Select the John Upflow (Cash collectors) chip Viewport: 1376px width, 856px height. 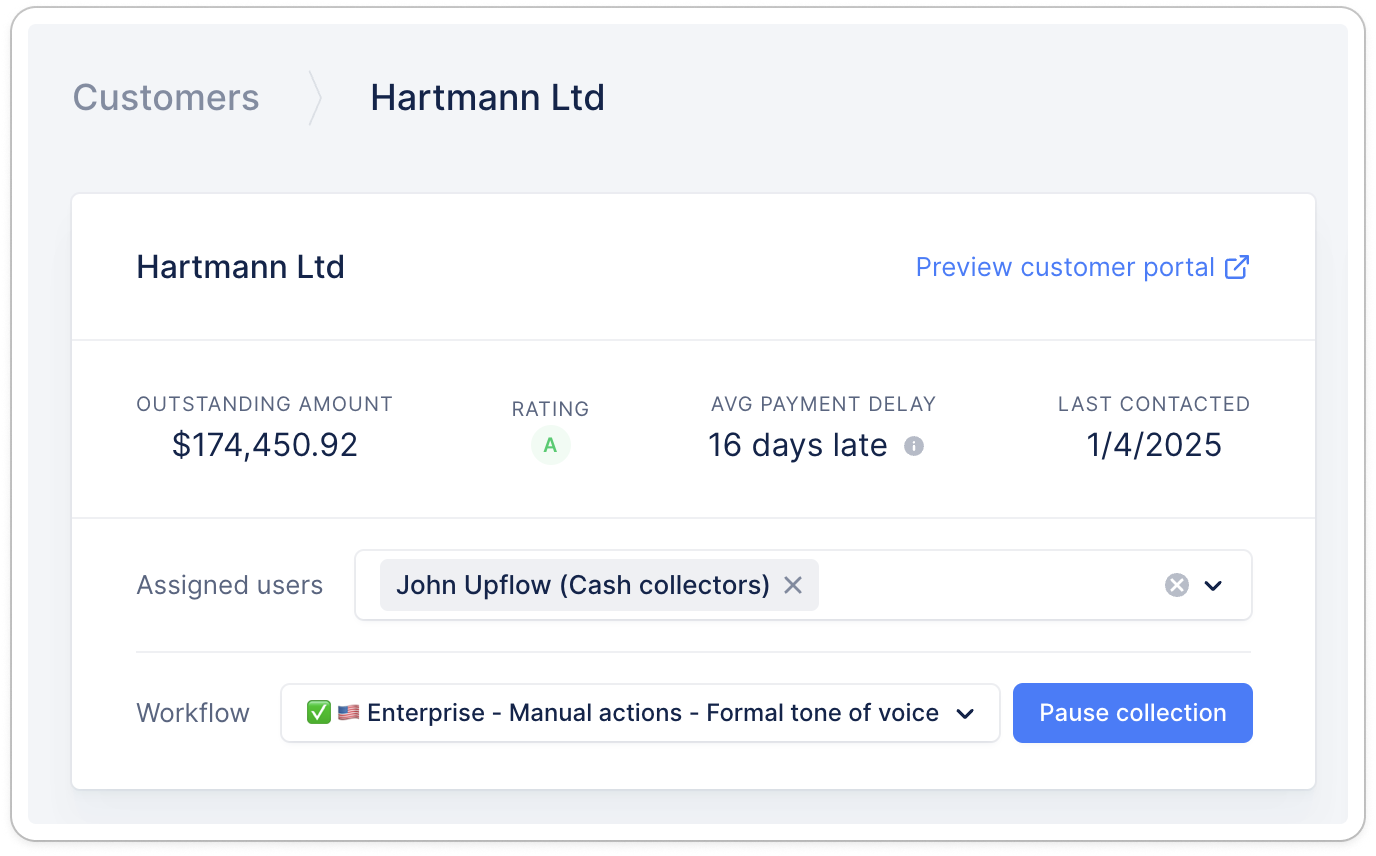pos(582,585)
